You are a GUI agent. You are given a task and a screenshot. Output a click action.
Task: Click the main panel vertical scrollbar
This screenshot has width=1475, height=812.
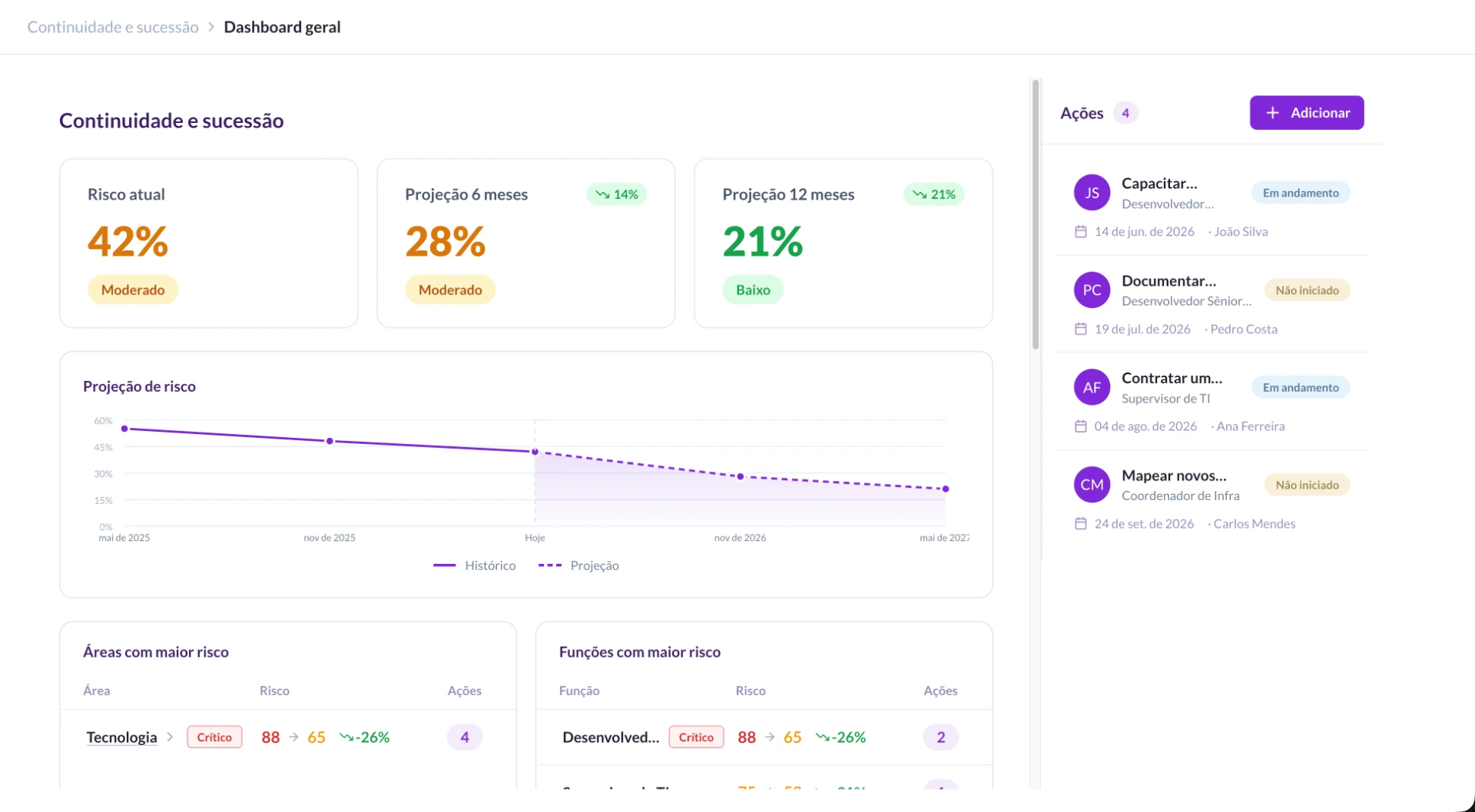point(1036,215)
